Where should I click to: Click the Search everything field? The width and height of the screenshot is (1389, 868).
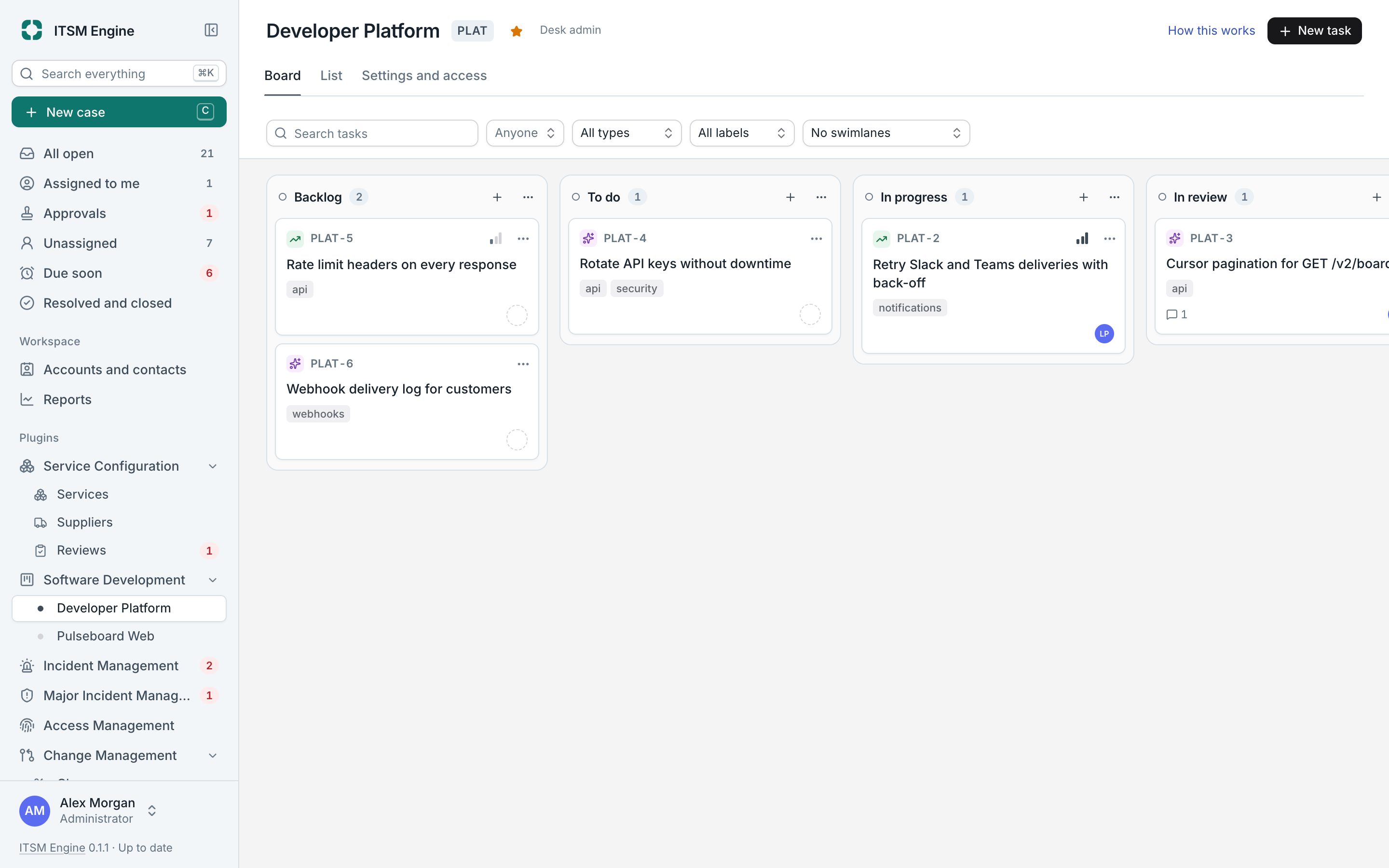119,73
